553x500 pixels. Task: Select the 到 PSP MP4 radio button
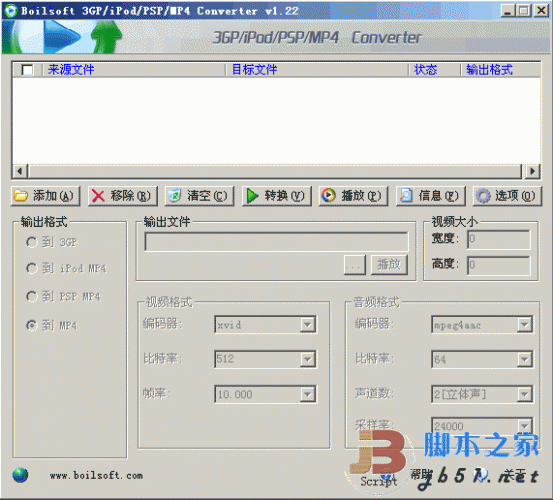(32, 296)
